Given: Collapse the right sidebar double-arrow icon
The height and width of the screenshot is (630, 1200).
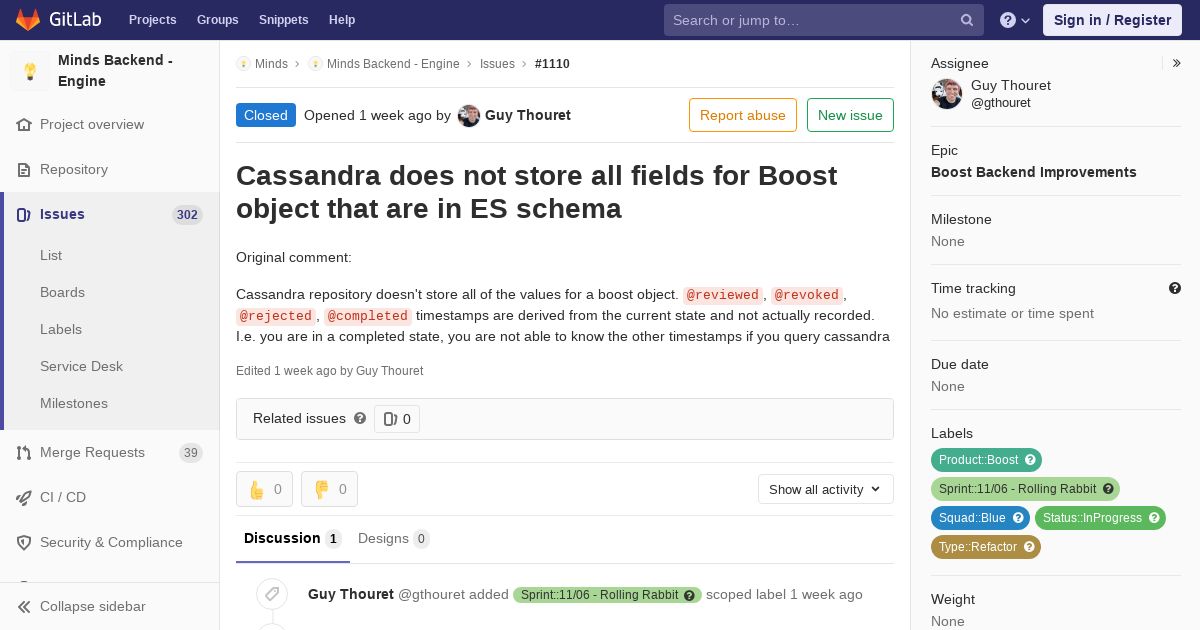Looking at the screenshot, I should pos(1177,63).
